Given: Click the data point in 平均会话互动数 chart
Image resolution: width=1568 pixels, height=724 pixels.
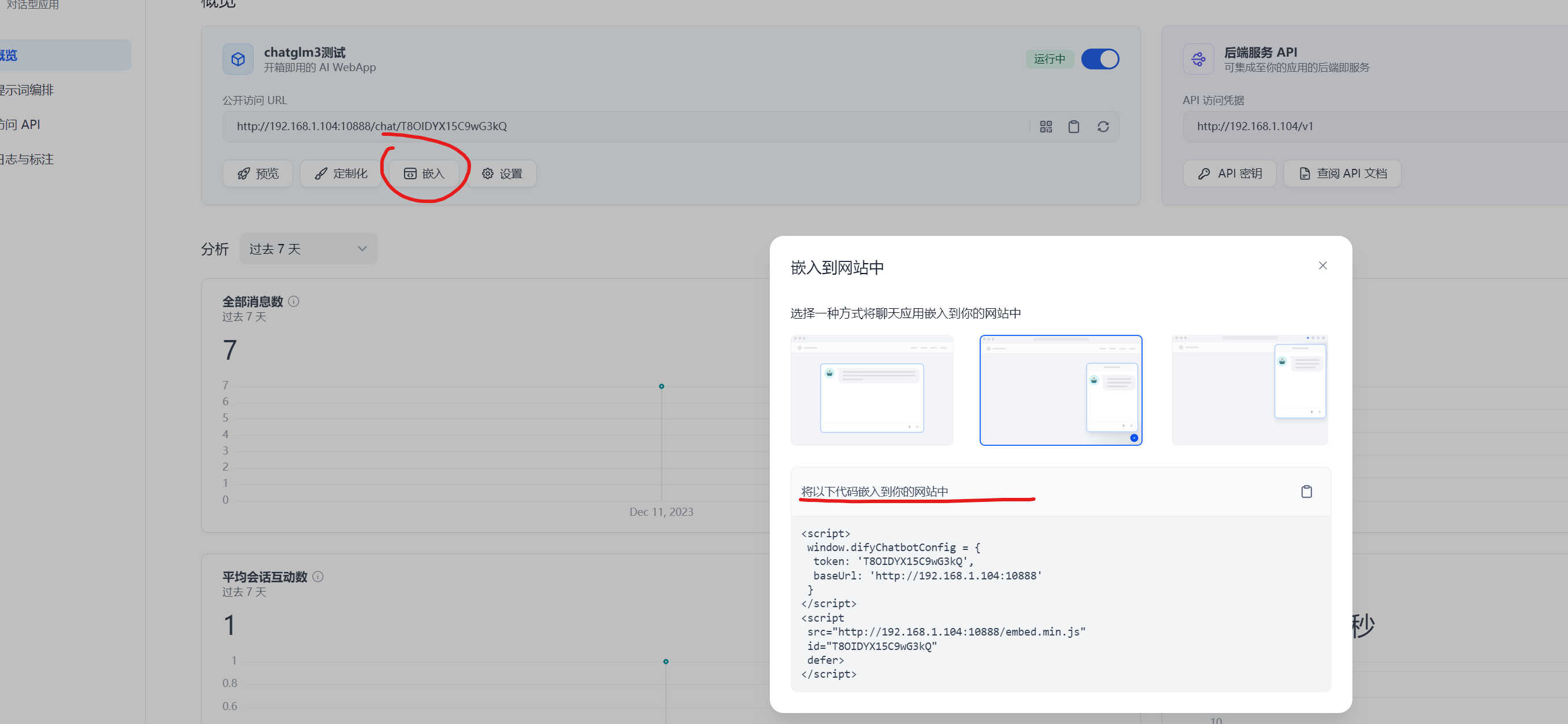Looking at the screenshot, I should pyautogui.click(x=665, y=662).
